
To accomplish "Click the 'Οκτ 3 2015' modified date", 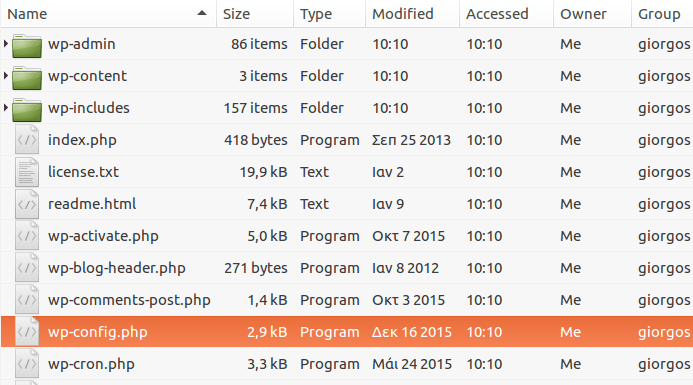I will [x=408, y=300].
